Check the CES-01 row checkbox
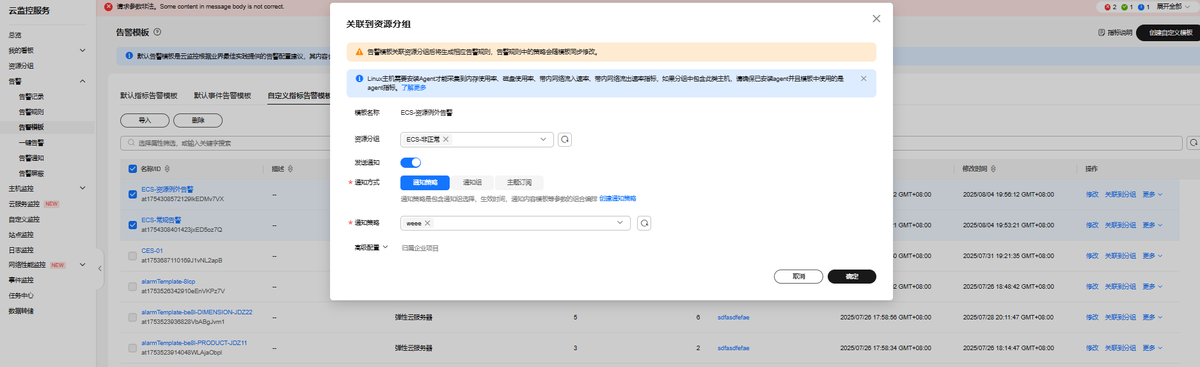This screenshot has width=1200, height=367. 132,255
